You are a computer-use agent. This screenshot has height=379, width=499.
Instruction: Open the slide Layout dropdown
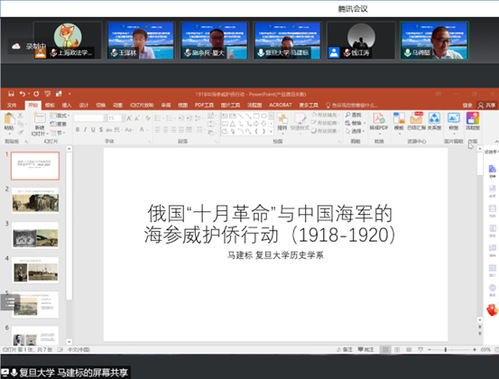pyautogui.click(x=60, y=116)
